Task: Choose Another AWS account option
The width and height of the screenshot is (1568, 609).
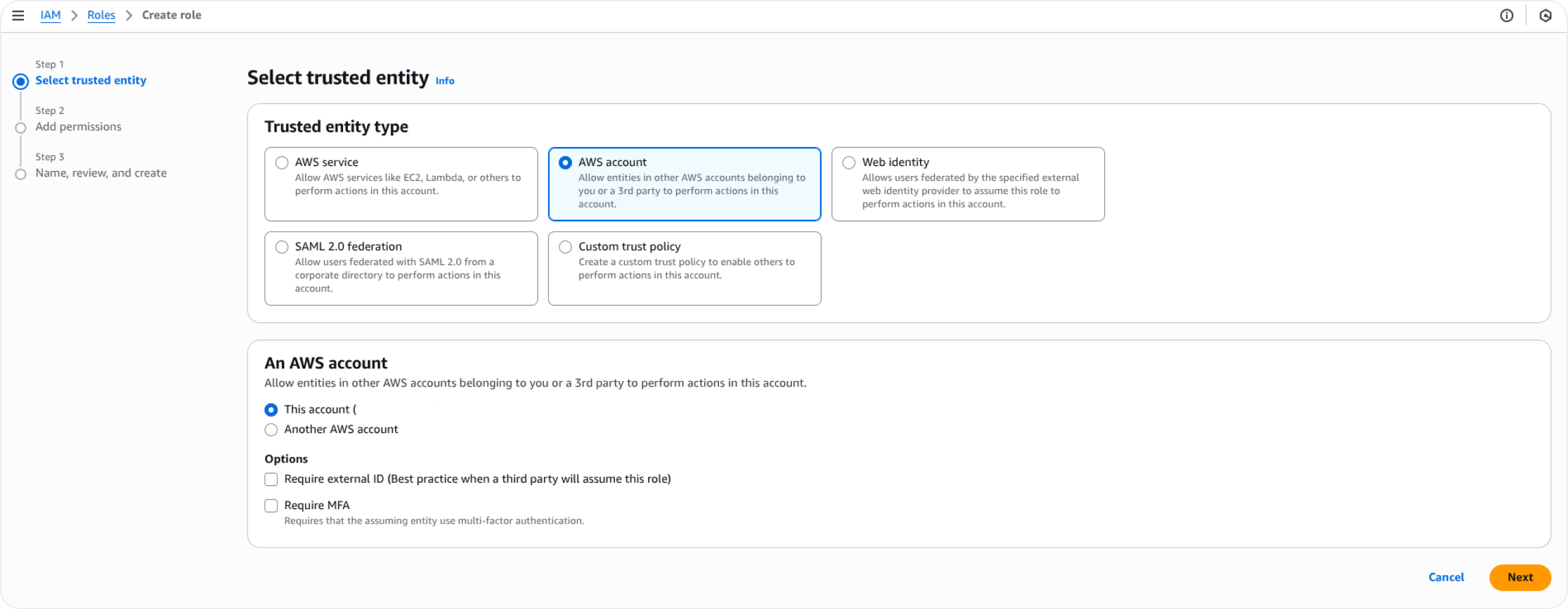Action: pyautogui.click(x=271, y=429)
